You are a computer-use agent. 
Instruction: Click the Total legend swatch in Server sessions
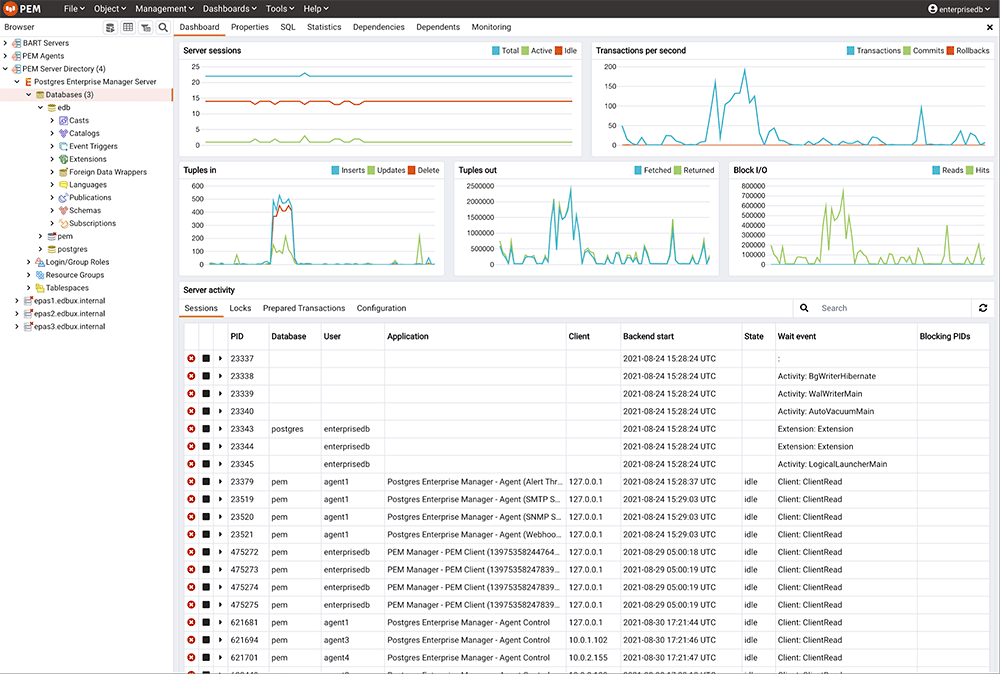click(496, 51)
